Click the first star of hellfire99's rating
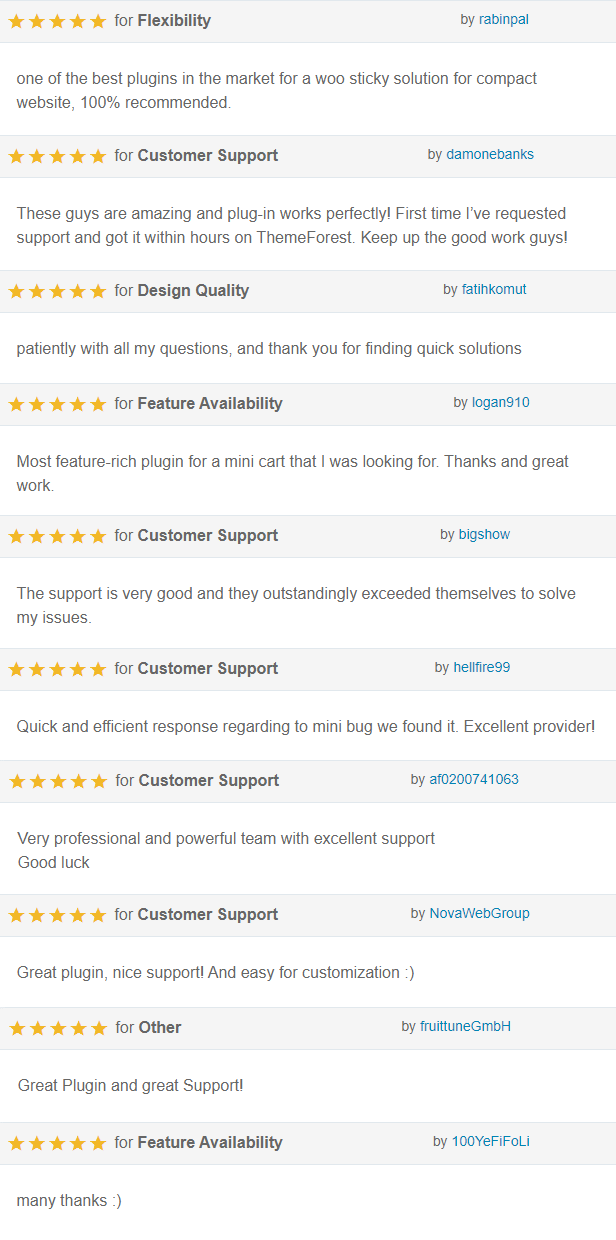 [x=15, y=668]
